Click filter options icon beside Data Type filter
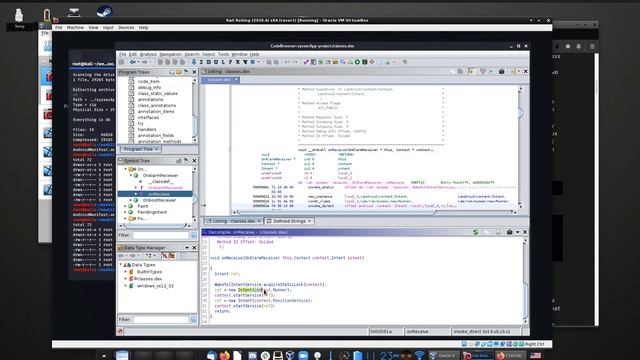The width and height of the screenshot is (640, 360). (194, 319)
